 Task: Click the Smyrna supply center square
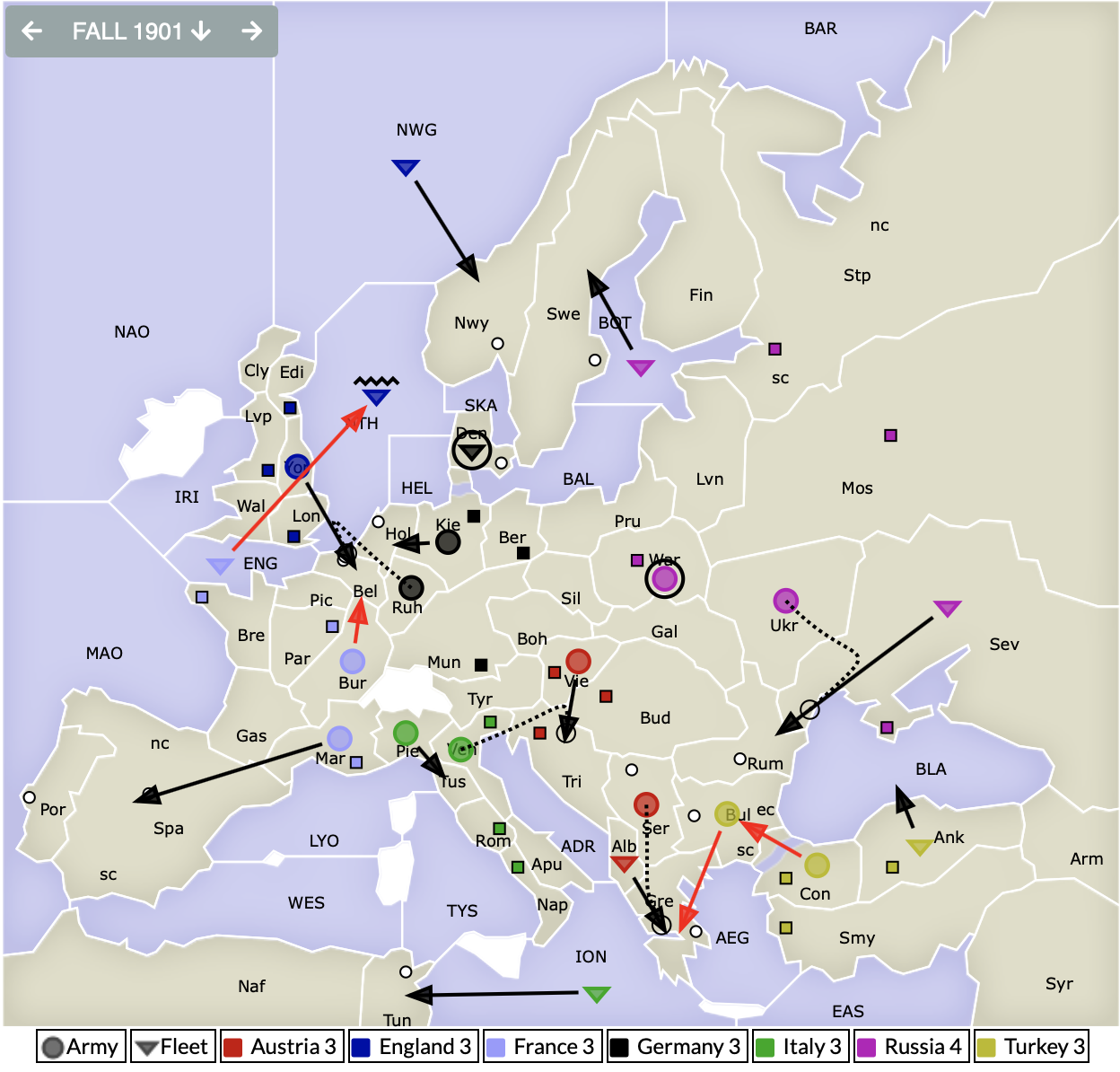click(786, 927)
